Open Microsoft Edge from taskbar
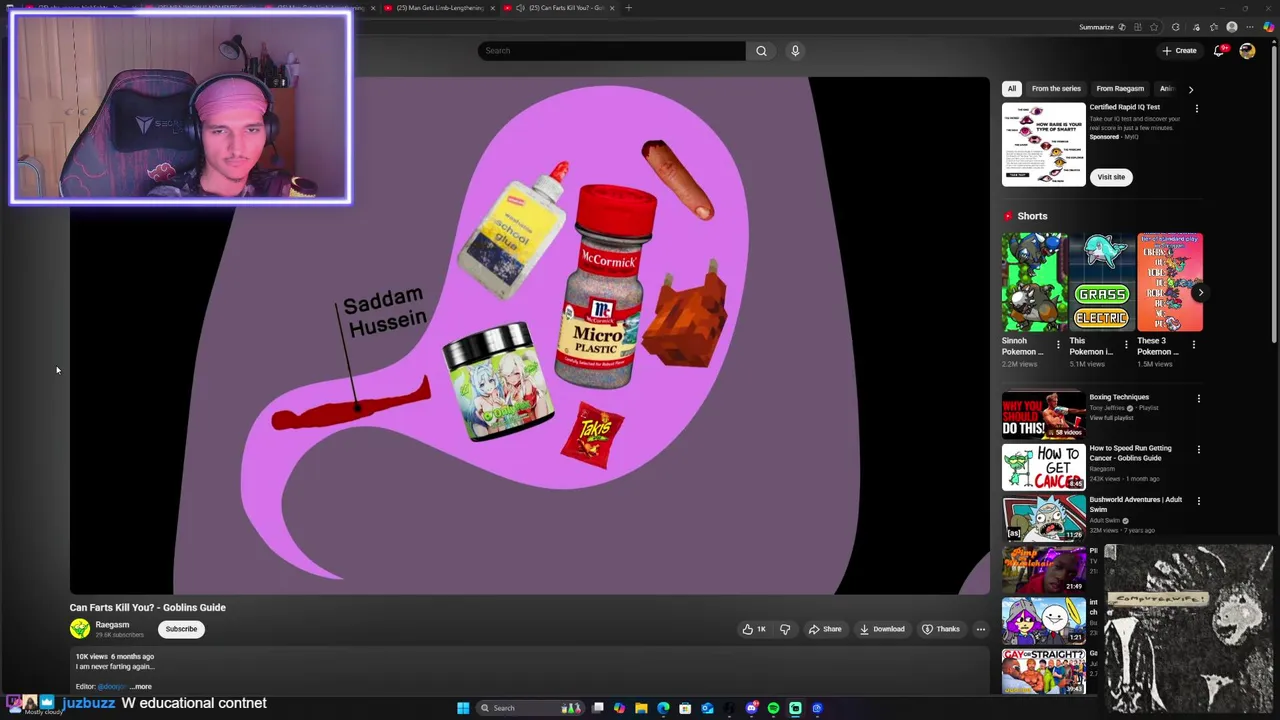The width and height of the screenshot is (1280, 720). (x=663, y=708)
